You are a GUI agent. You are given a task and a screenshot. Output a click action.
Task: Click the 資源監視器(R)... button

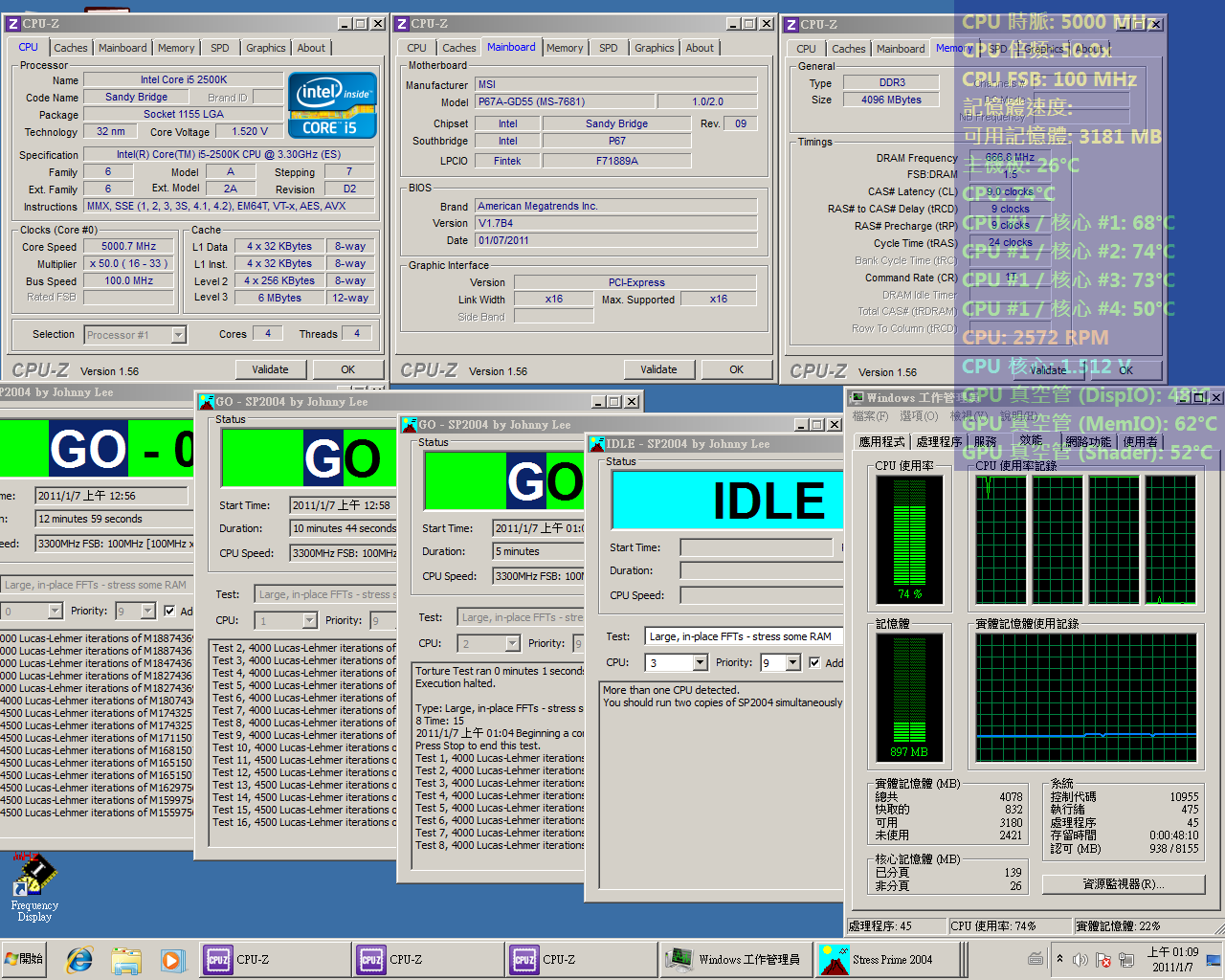[1124, 884]
